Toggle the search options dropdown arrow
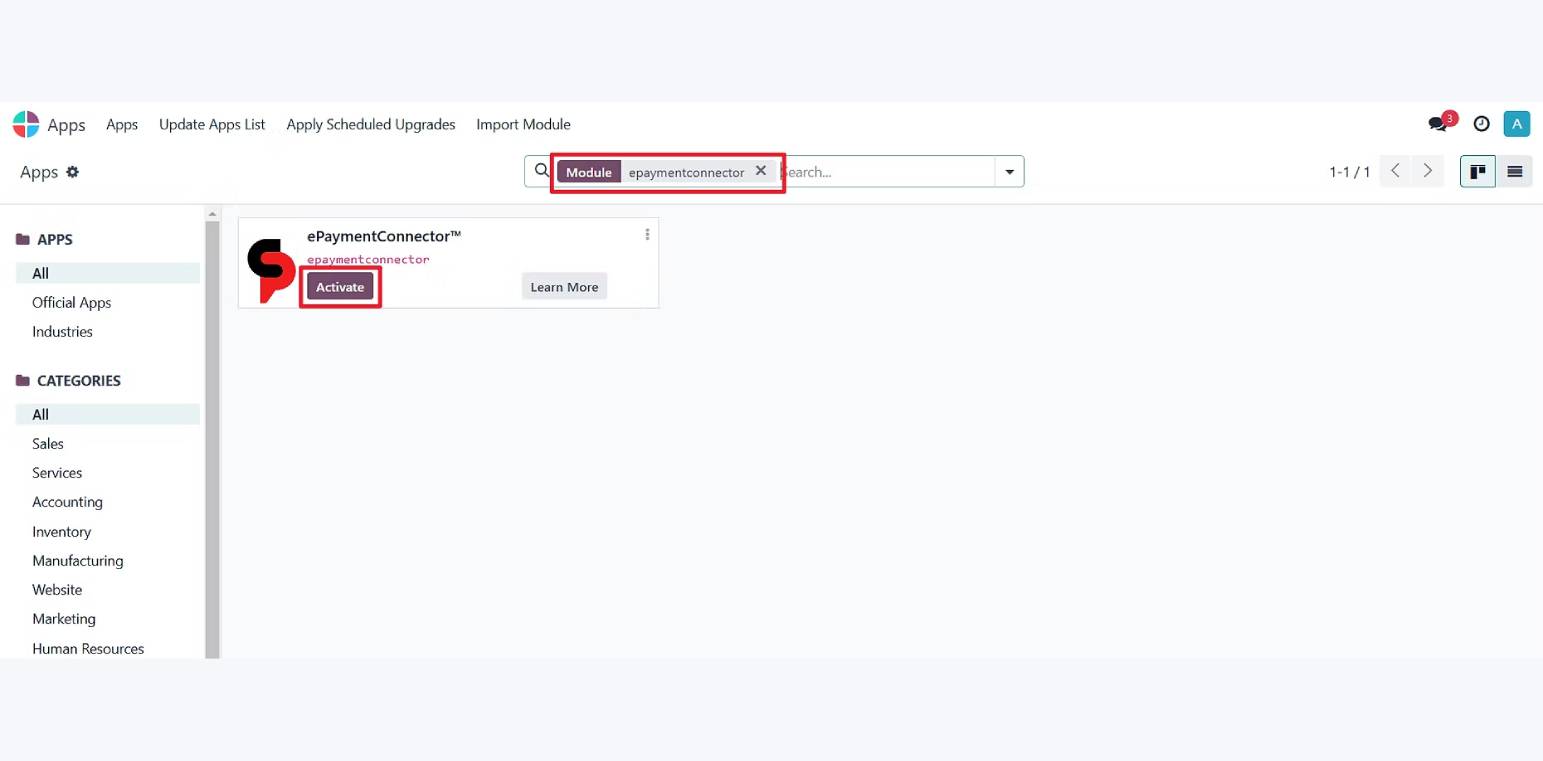Image resolution: width=1543 pixels, height=761 pixels. tap(1009, 172)
